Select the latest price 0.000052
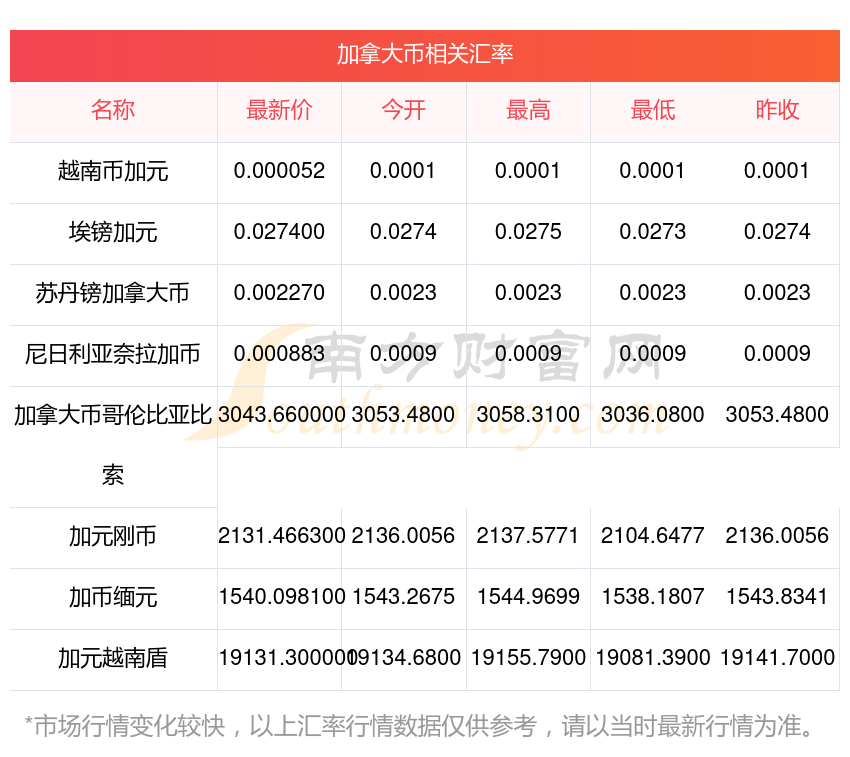Image resolution: width=850 pixels, height=757 pixels. (279, 171)
